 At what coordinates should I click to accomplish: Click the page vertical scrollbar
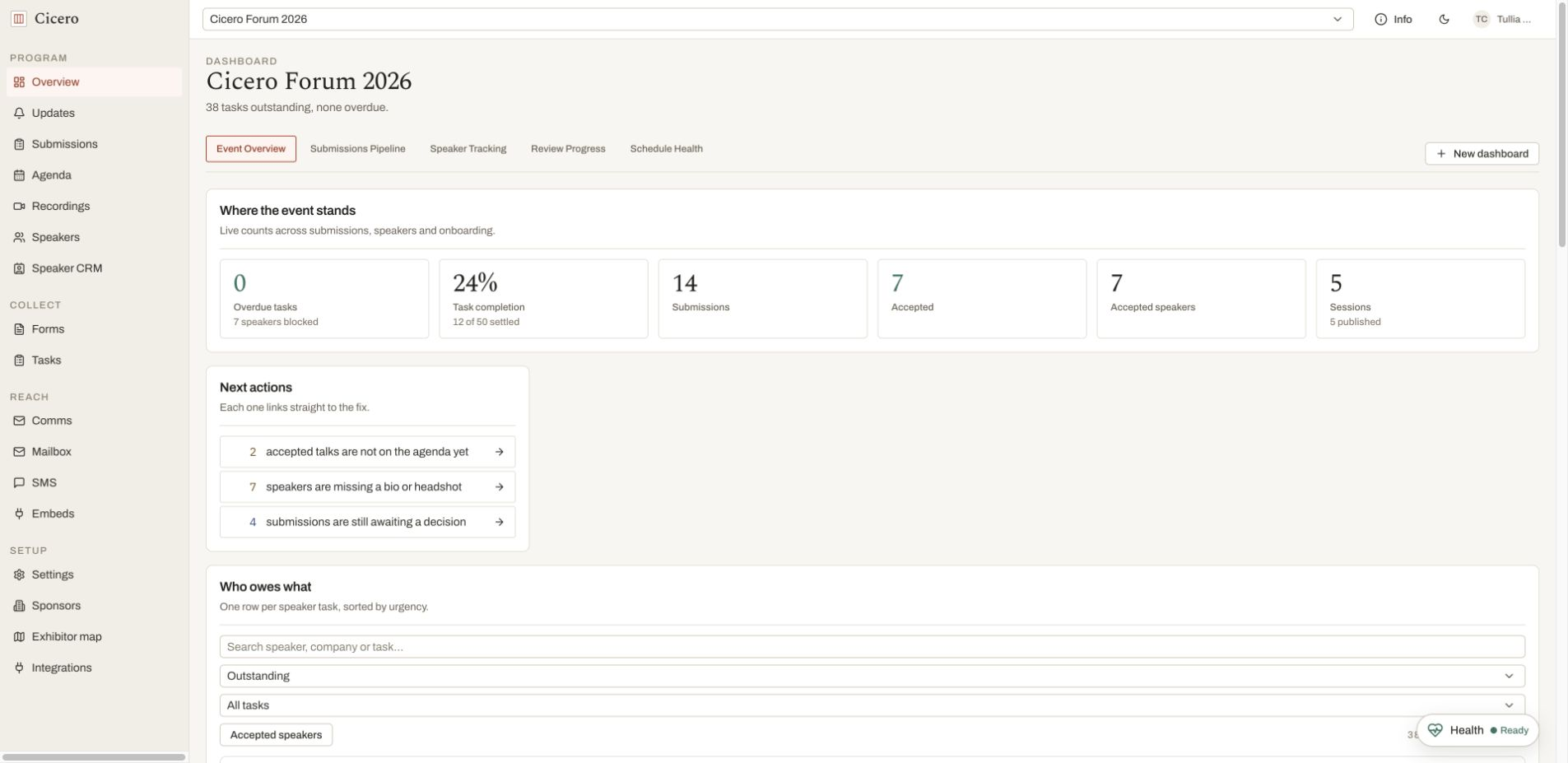[1561, 123]
